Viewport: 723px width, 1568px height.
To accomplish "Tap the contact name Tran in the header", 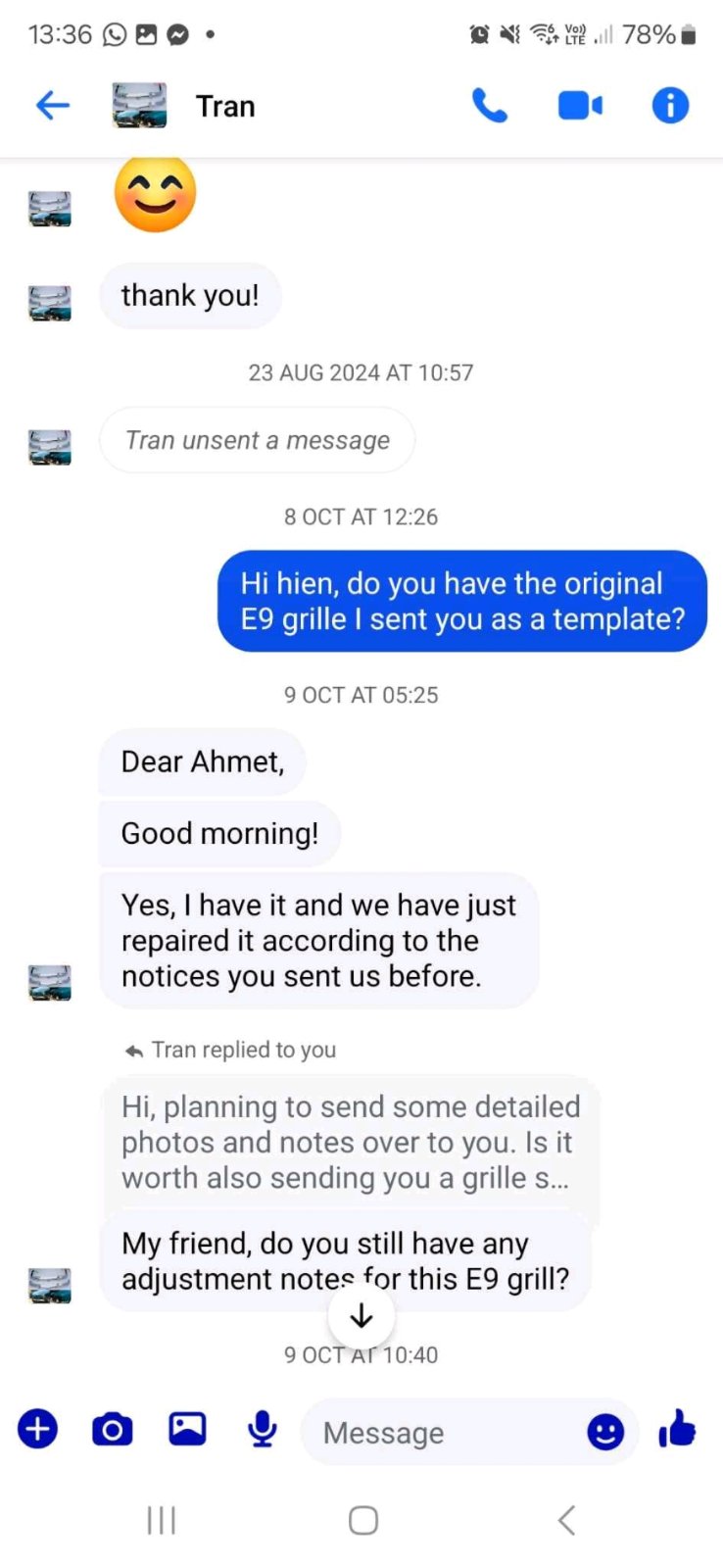I will (x=225, y=106).
